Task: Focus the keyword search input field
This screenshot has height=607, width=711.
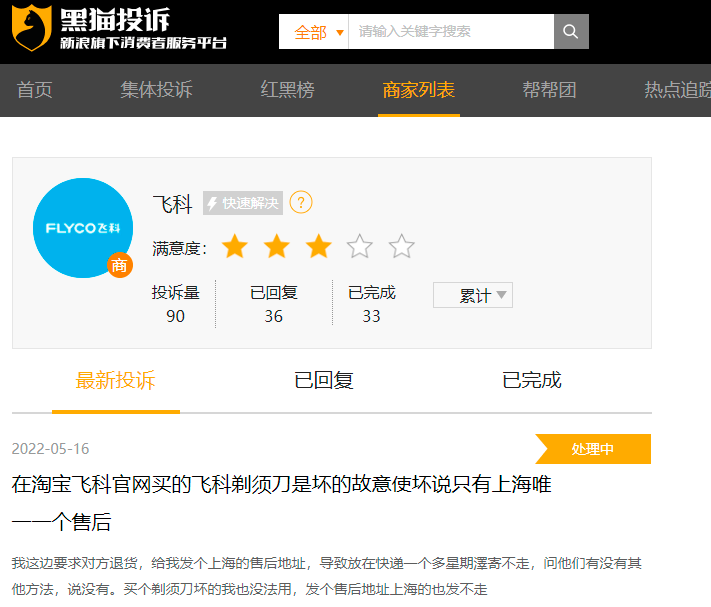Action: 451,32
